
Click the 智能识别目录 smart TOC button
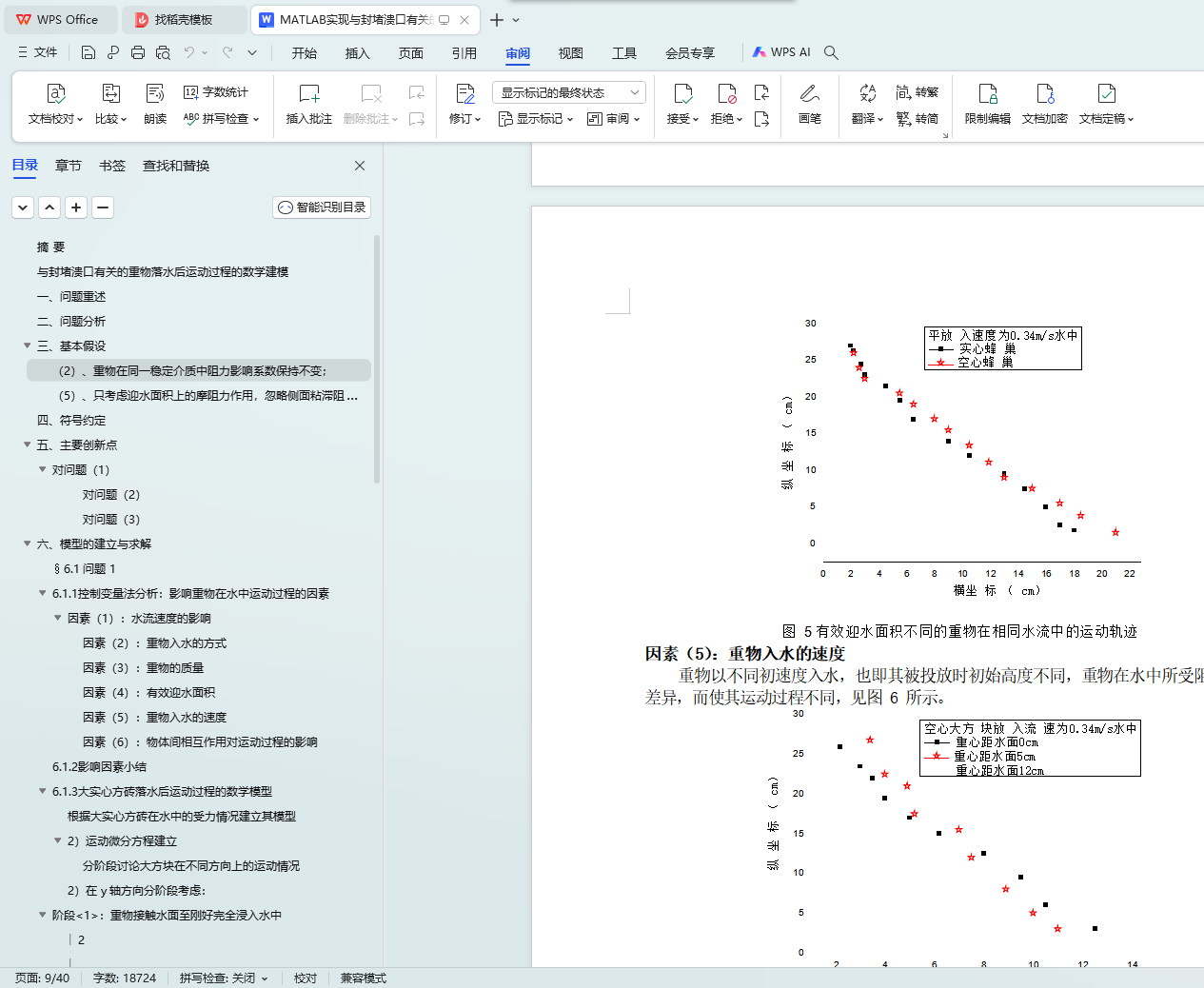coord(322,207)
